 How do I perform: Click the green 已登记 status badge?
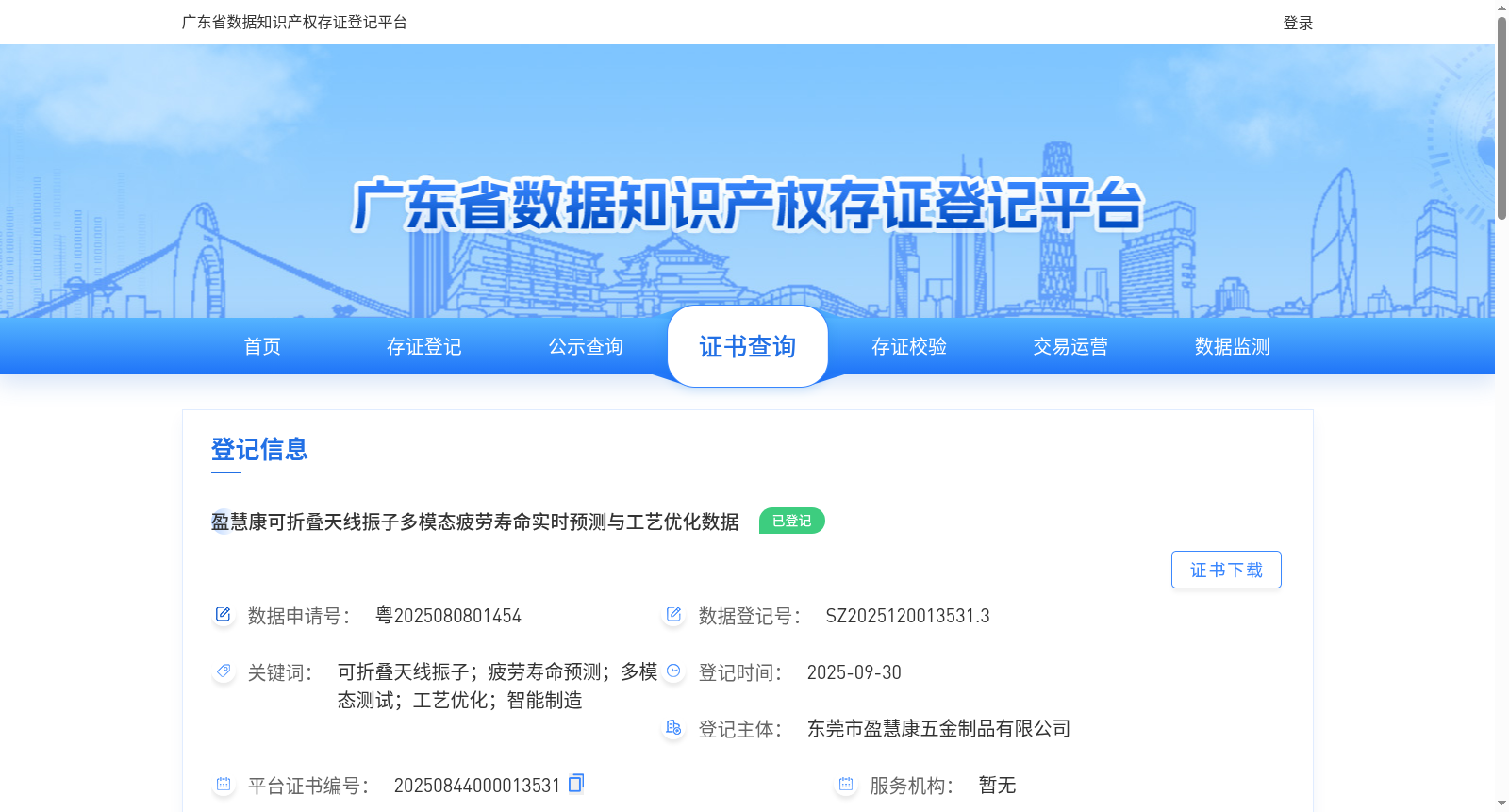point(792,521)
